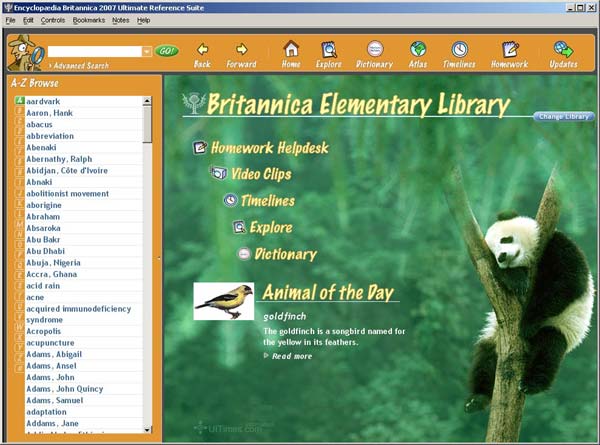The image size is (600, 445).
Task: Click the A-Z list scroll down arrow
Action: [x=147, y=429]
